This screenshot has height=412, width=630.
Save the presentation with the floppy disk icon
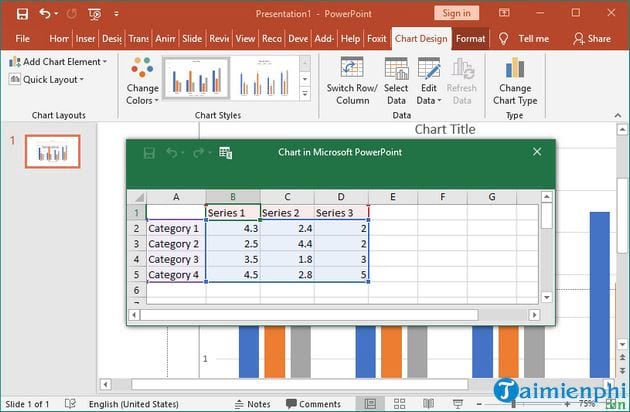tap(22, 14)
